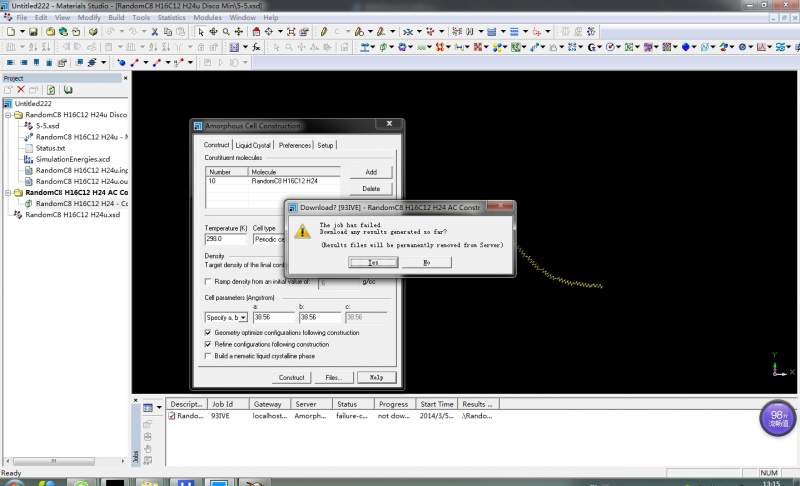Click the red X delete icon in Project panel
Image resolution: width=800 pixels, height=486 pixels.
[21, 90]
